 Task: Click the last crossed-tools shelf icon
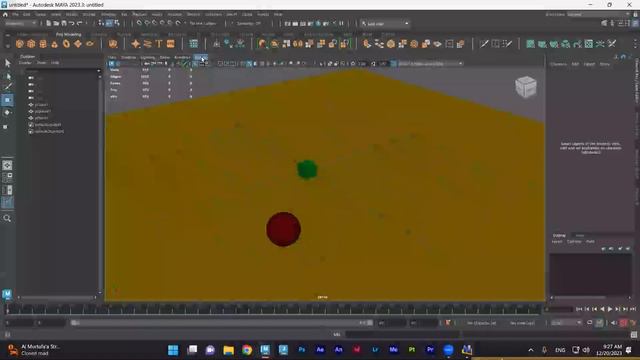tap(611, 44)
